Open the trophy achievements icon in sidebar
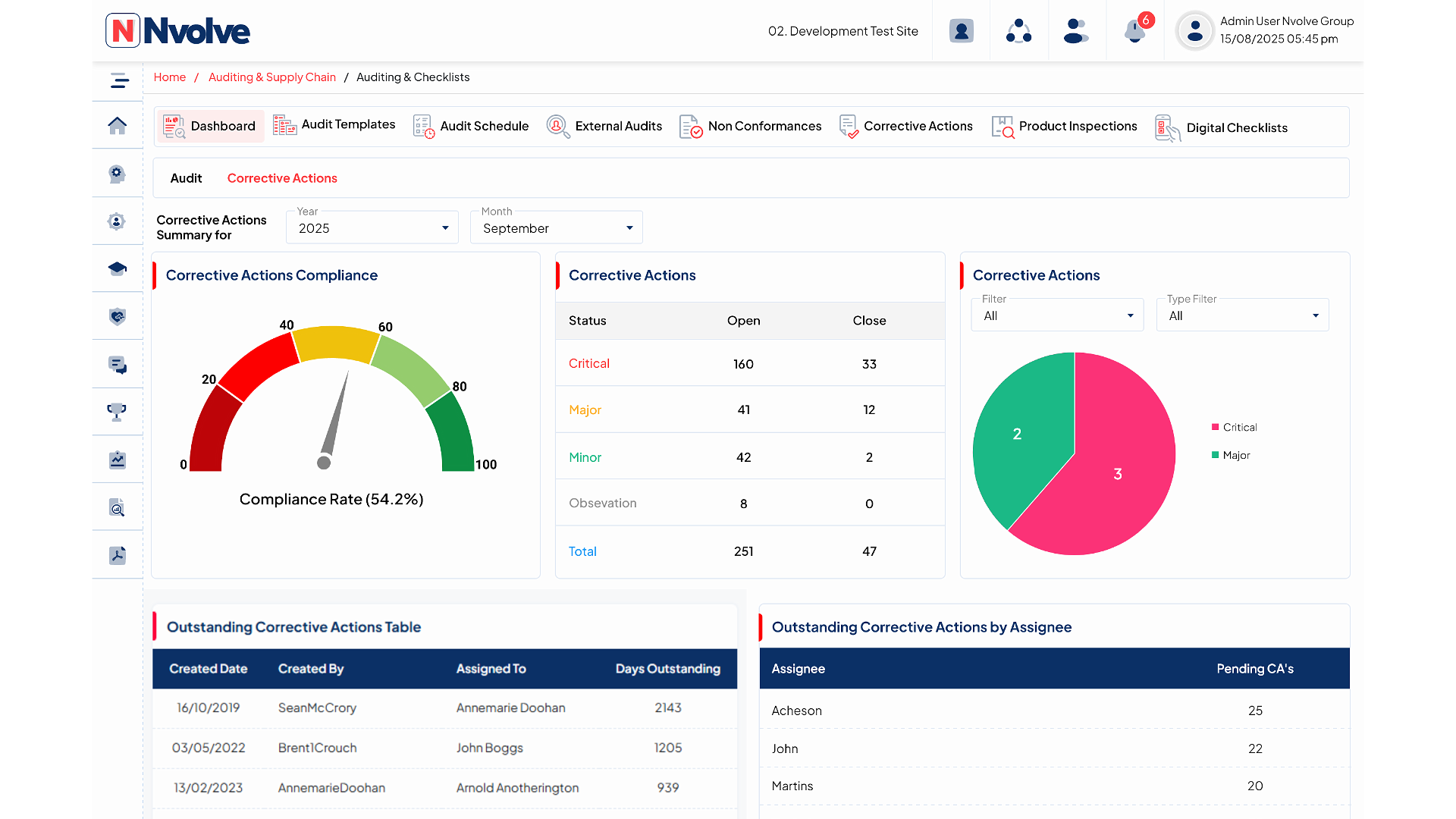Viewport: 1456px width, 819px height. coord(118,412)
